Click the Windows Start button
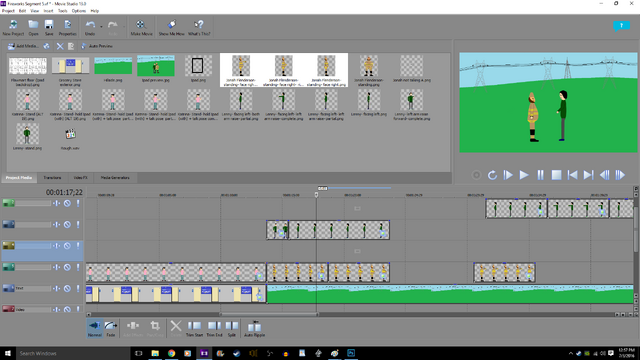The width and height of the screenshot is (640, 360). pos(7,353)
